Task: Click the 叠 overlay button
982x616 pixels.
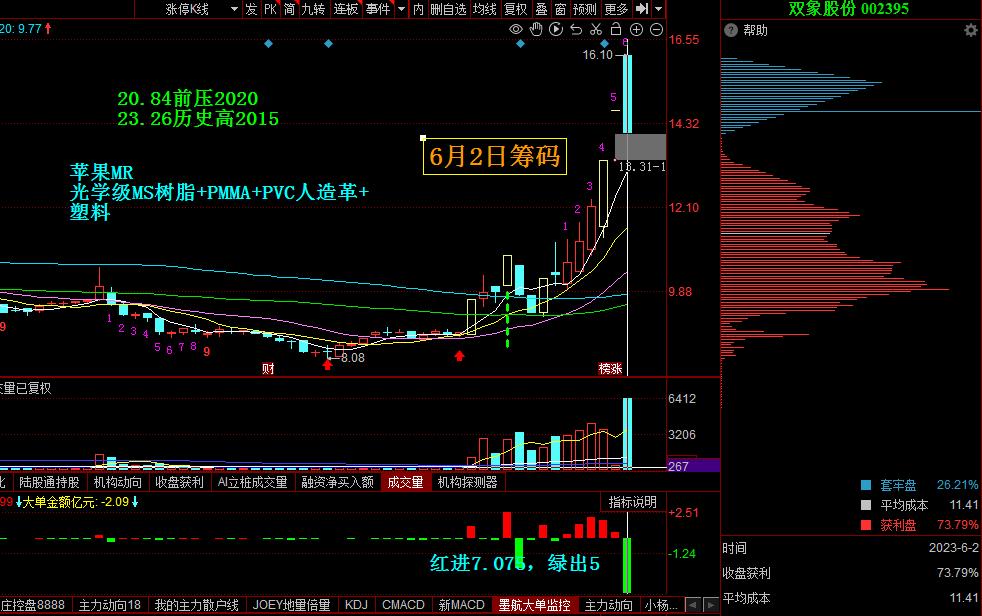Action: pos(542,9)
